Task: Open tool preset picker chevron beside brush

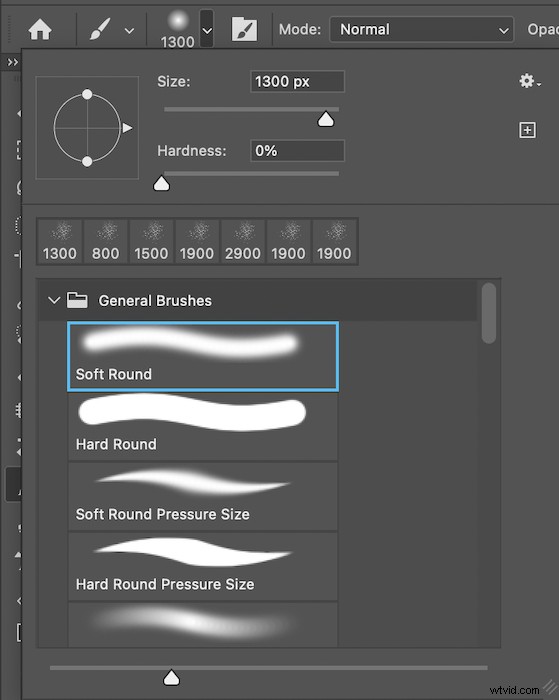Action: click(x=129, y=31)
